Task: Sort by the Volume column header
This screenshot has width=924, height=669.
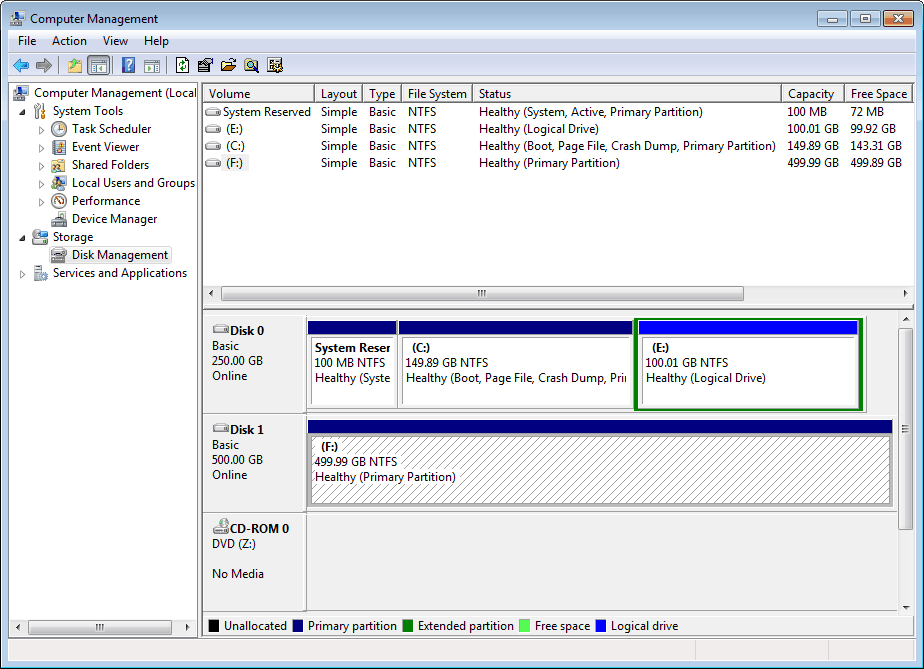Action: pyautogui.click(x=258, y=94)
